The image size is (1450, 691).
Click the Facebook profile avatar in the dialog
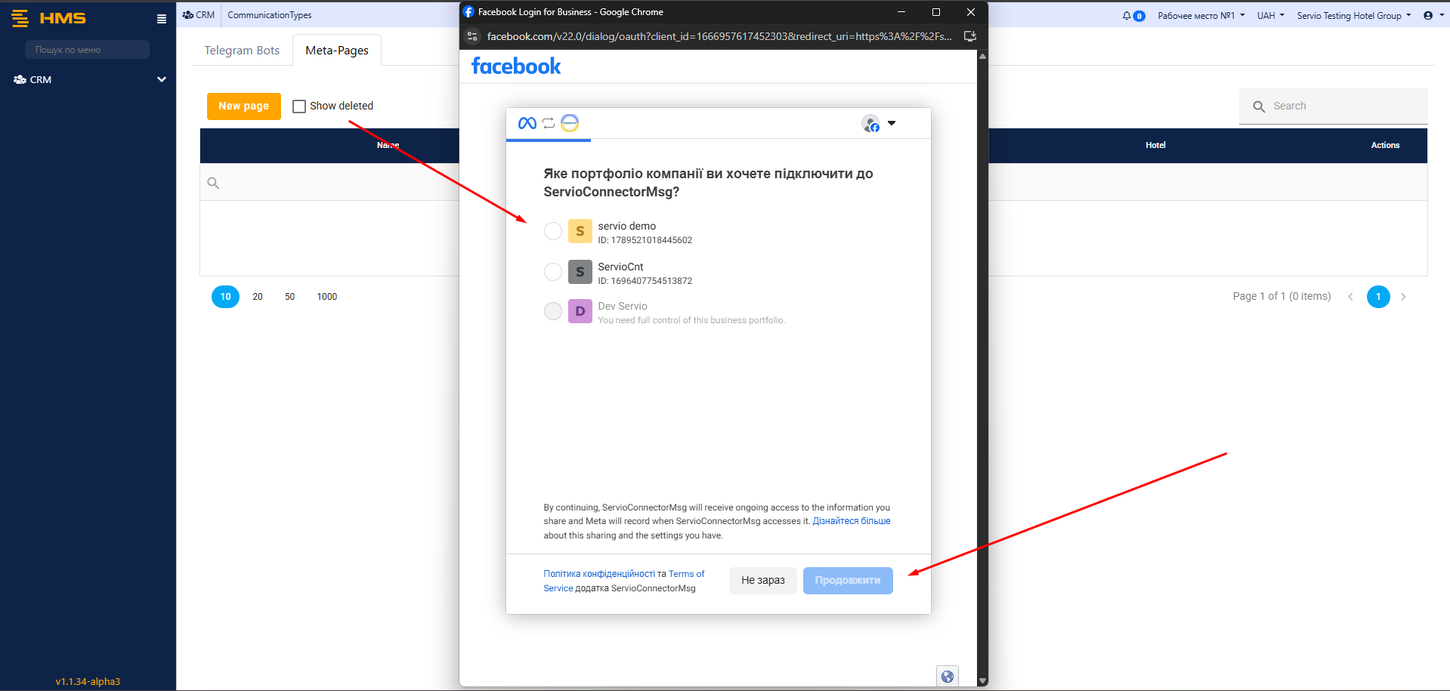(x=870, y=123)
